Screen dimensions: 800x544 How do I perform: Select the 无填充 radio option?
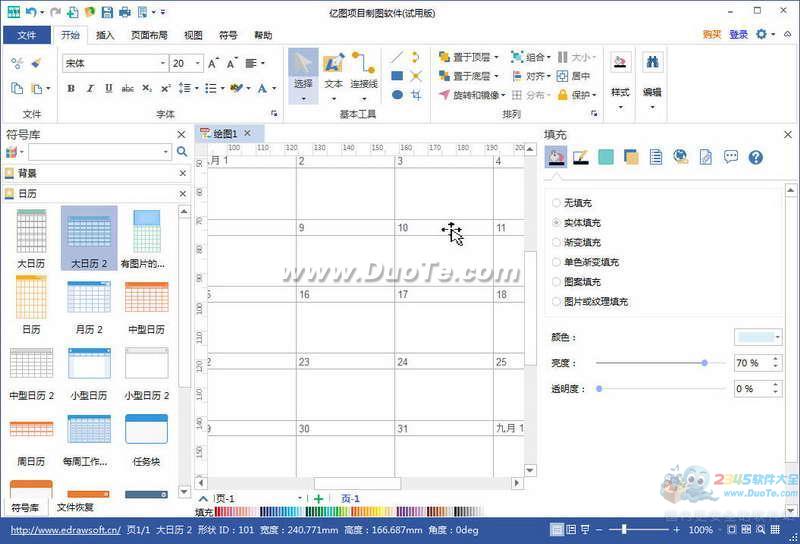pyautogui.click(x=557, y=203)
